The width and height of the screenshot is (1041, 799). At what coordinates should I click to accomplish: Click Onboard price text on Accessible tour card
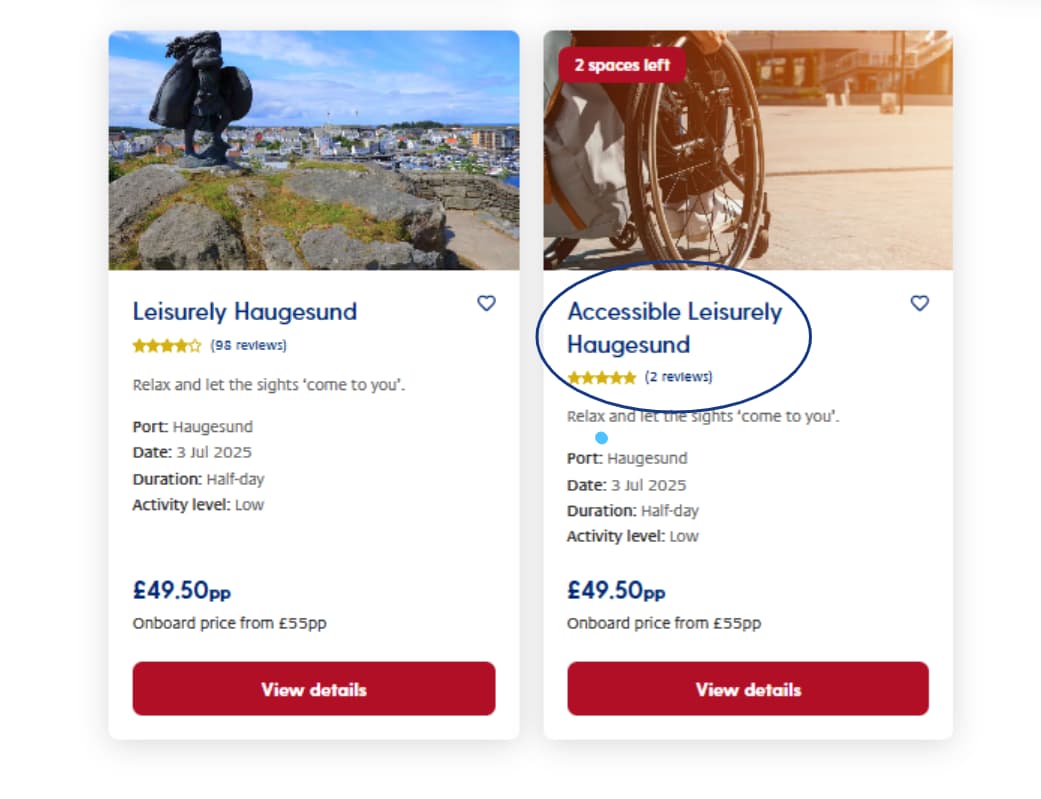click(x=664, y=623)
